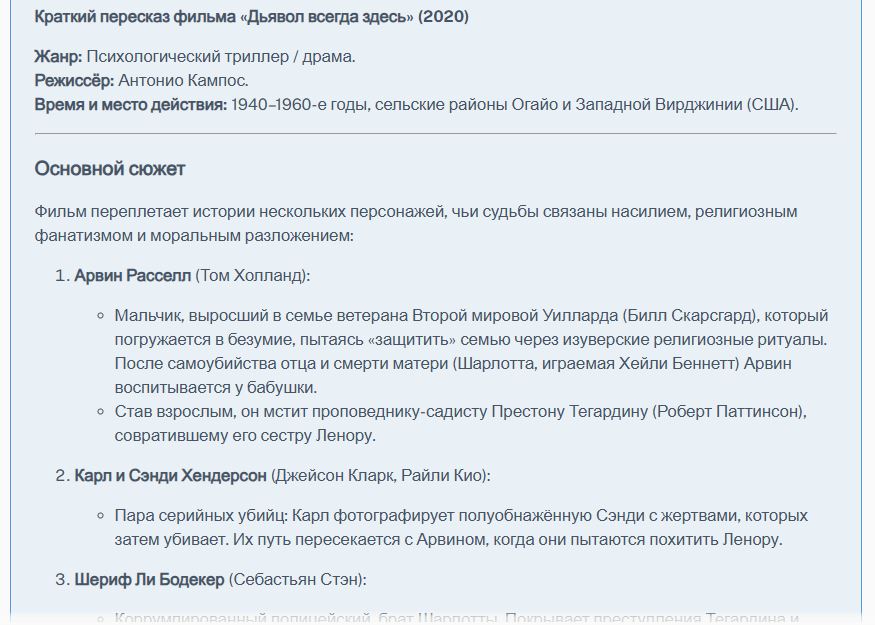The image size is (875, 625).
Task: Click the Время и место действия label
Action: (x=131, y=105)
